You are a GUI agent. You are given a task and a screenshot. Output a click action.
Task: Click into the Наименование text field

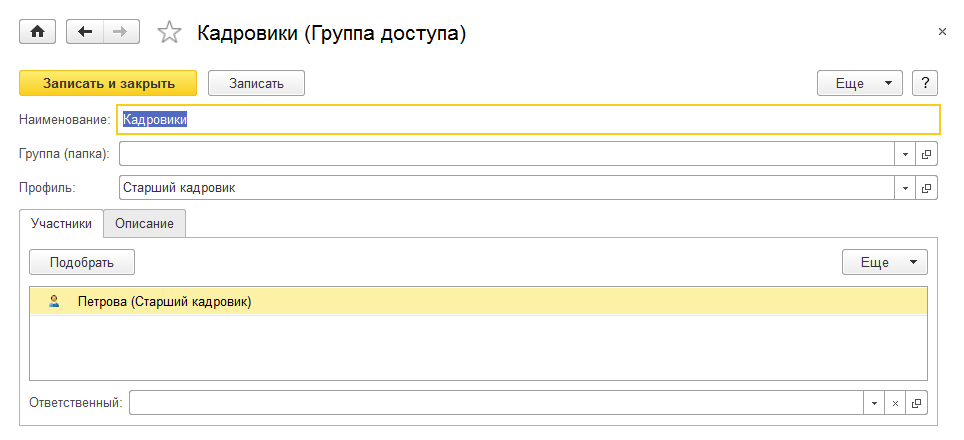(528, 120)
